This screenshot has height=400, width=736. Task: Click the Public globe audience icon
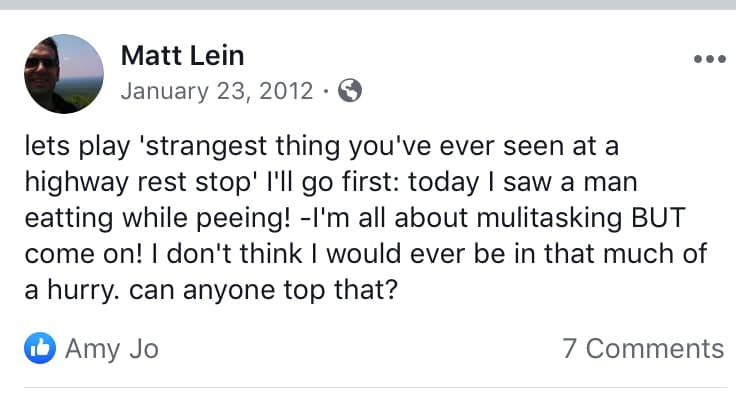(x=350, y=90)
